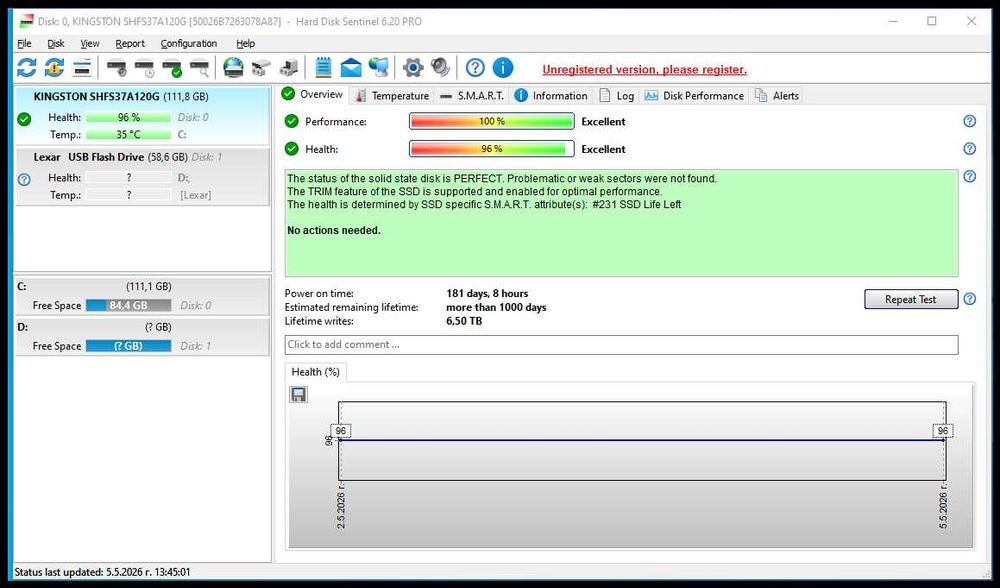This screenshot has height=588, width=1000.
Task: Open the View menu
Action: [x=90, y=43]
